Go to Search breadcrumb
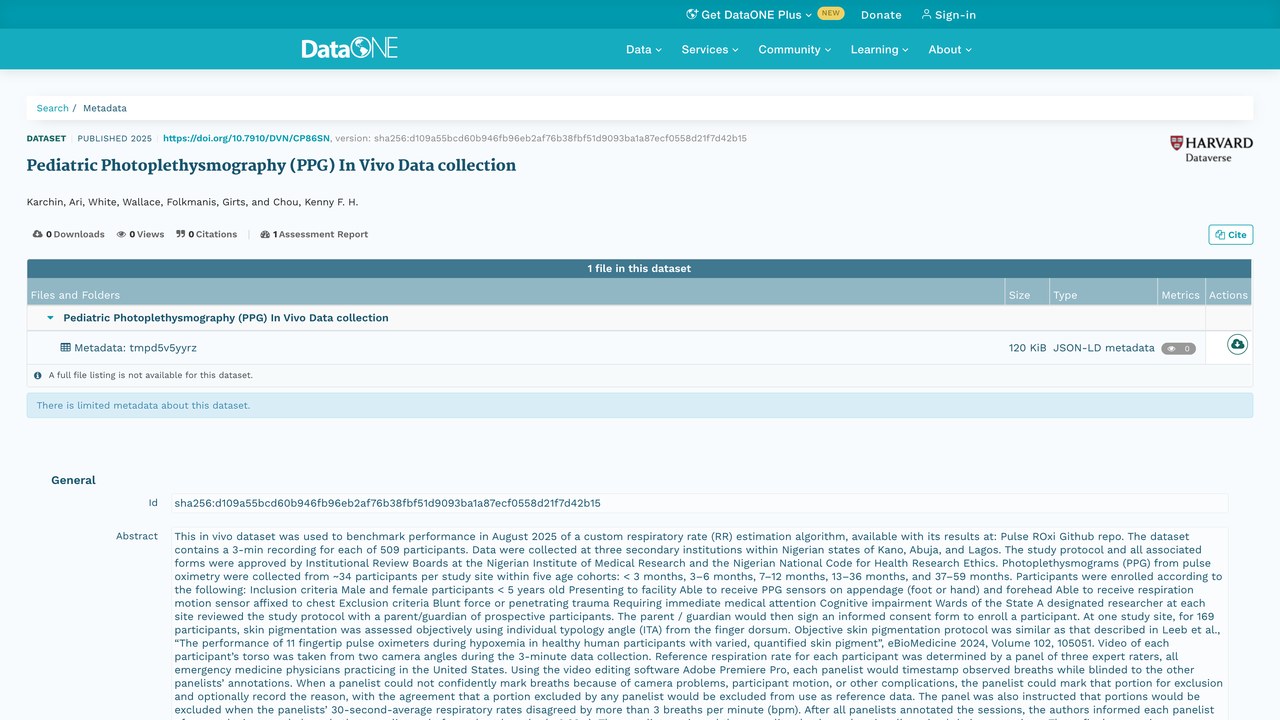The width and height of the screenshot is (1280, 720). point(53,108)
